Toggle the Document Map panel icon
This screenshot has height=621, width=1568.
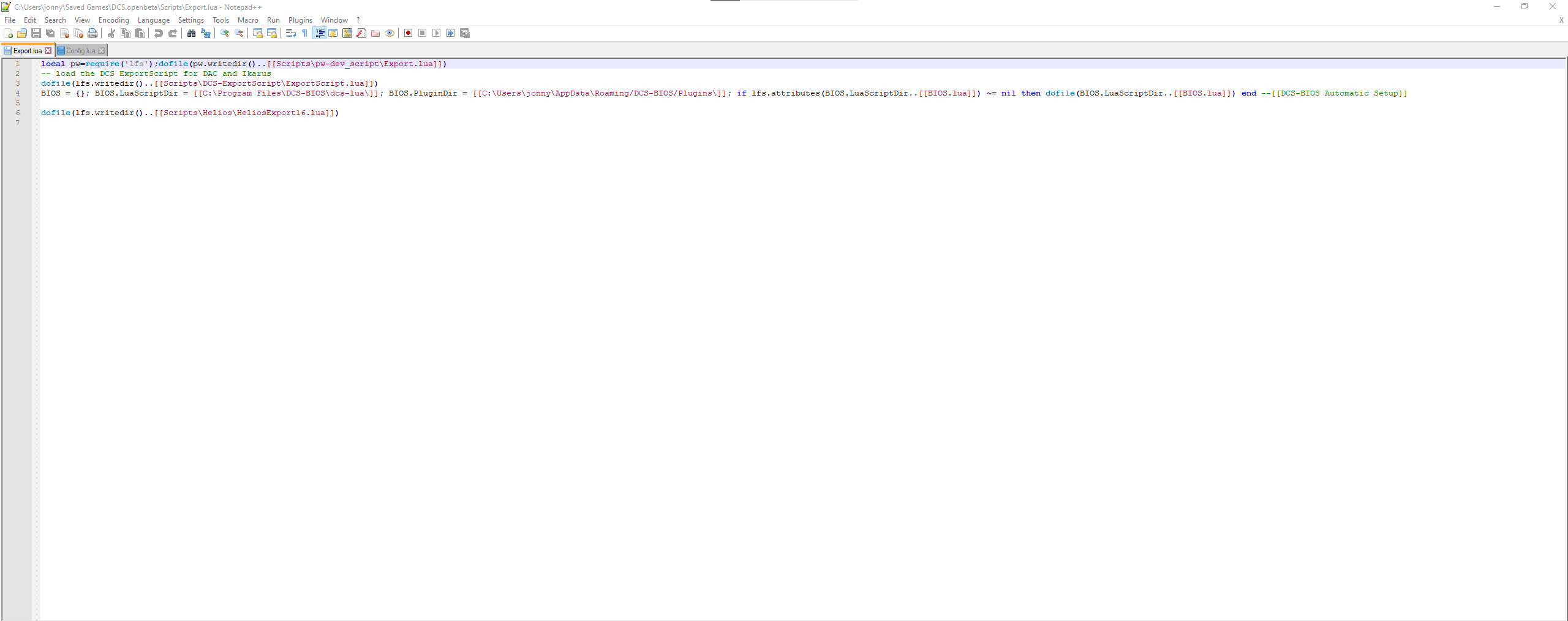(x=347, y=33)
